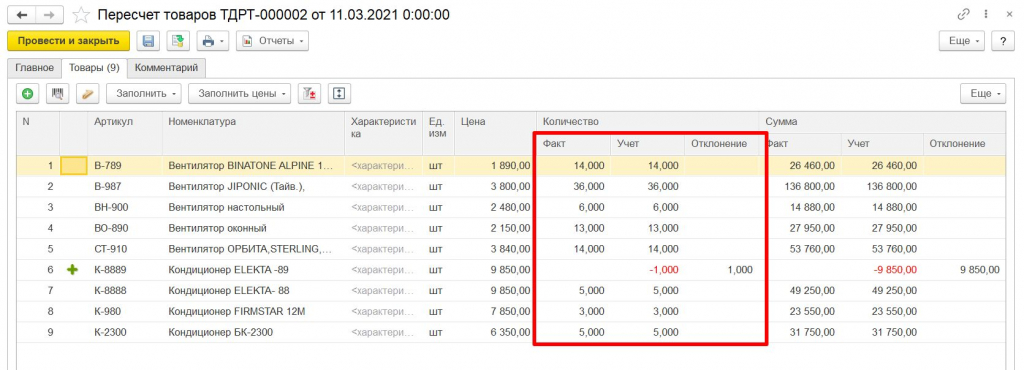Click price cell 9 850,00 in row 6
Image resolution: width=1024 pixels, height=370 pixels.
[495, 270]
